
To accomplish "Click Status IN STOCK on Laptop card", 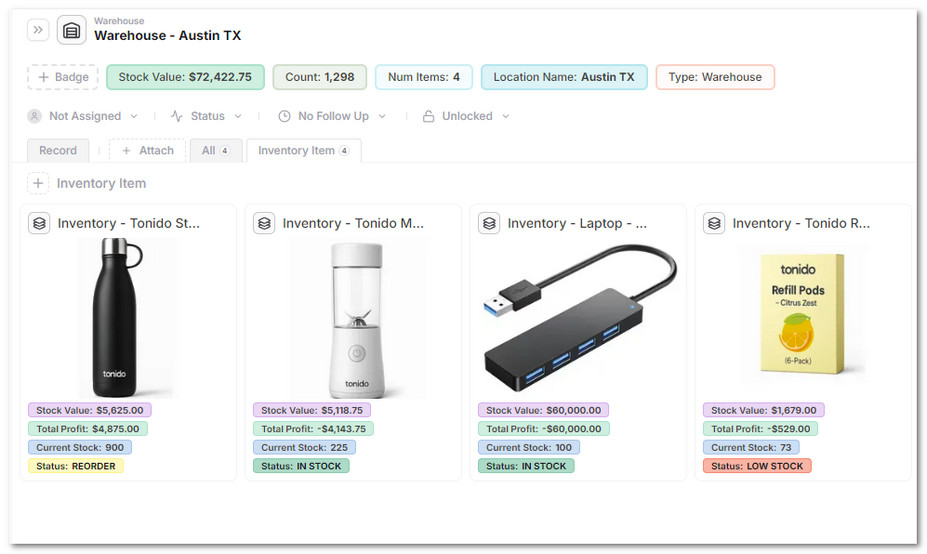I will point(526,466).
